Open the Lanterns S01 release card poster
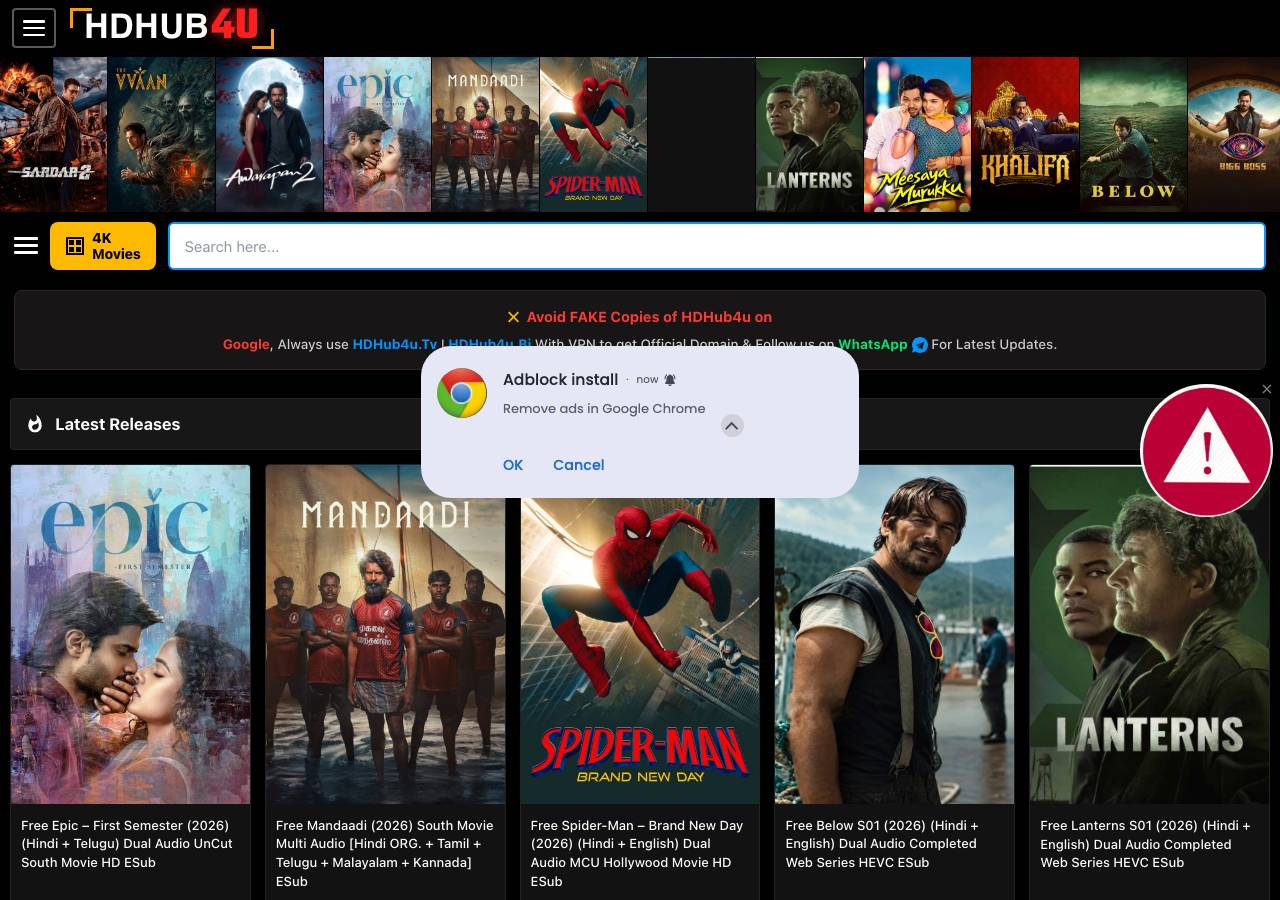The width and height of the screenshot is (1280, 900). click(1150, 634)
